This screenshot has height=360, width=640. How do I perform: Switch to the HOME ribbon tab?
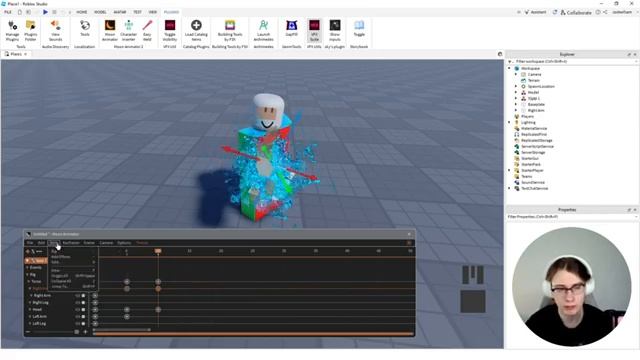click(x=82, y=12)
